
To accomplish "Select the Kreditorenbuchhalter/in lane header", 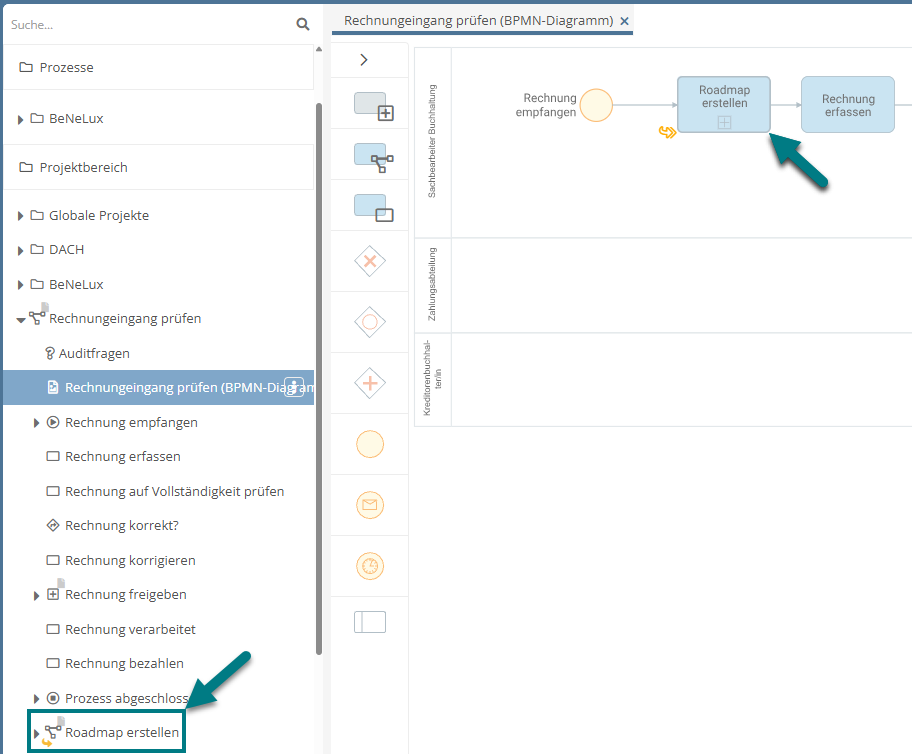I will click(432, 379).
